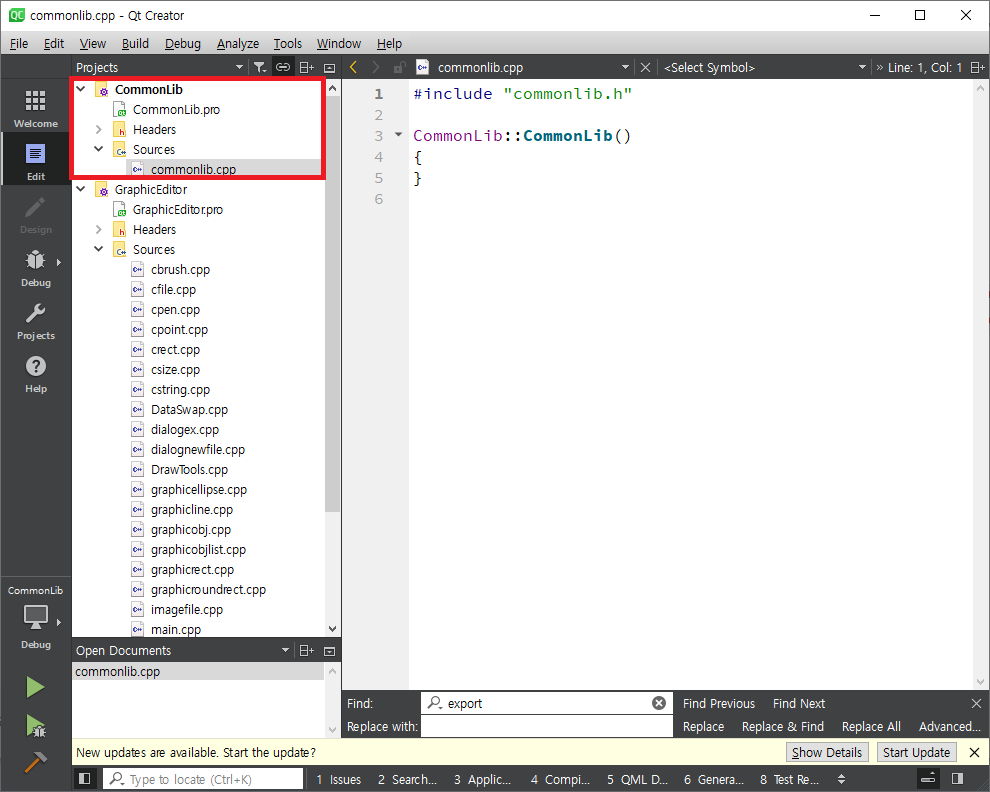Focus the Type to locate field

pyautogui.click(x=203, y=779)
